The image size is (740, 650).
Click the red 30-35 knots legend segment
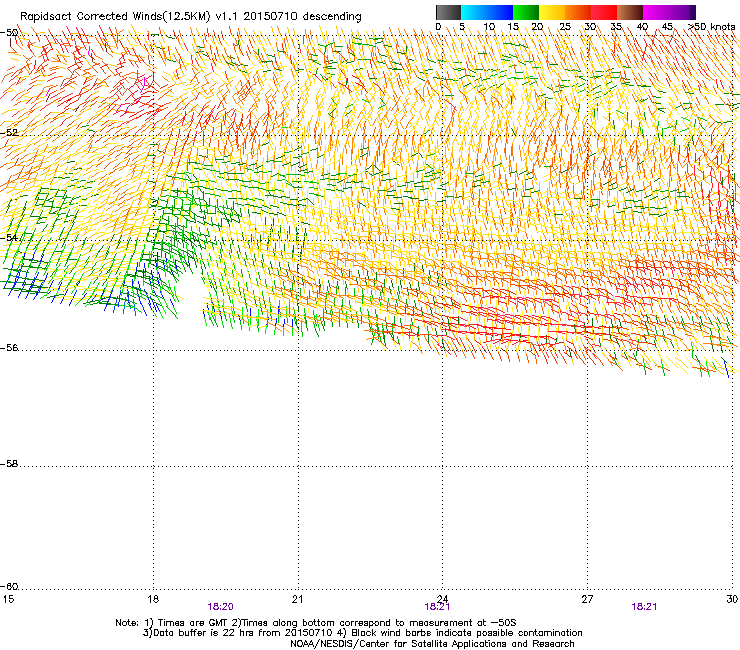pos(604,12)
